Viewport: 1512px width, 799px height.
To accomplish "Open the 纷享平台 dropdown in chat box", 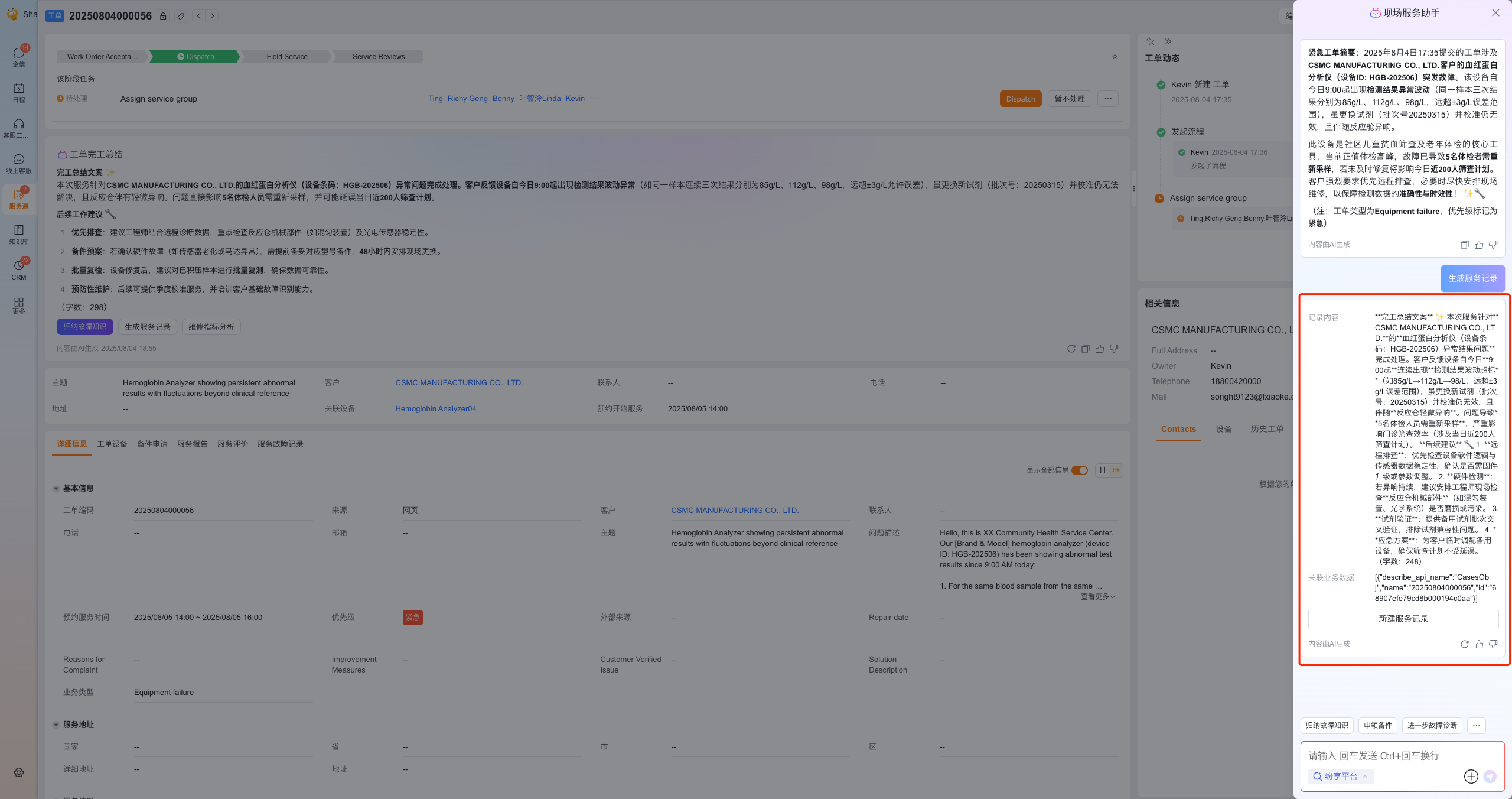I will 1341,777.
